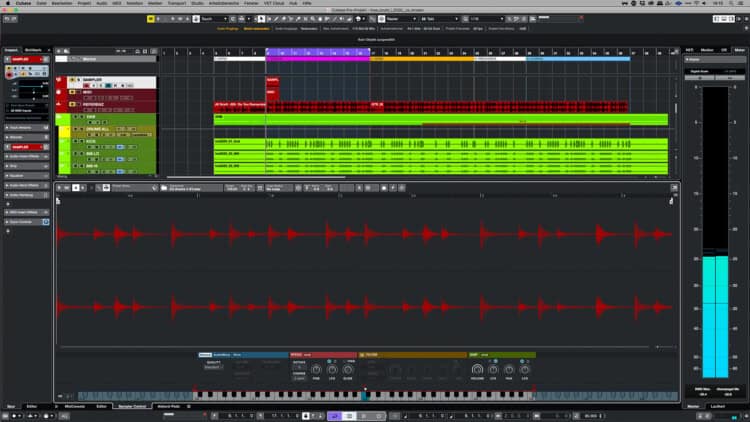This screenshot has height=422, width=750.
Task: Click the yellow M deactivate-all-mutes button
Action: pos(151,19)
